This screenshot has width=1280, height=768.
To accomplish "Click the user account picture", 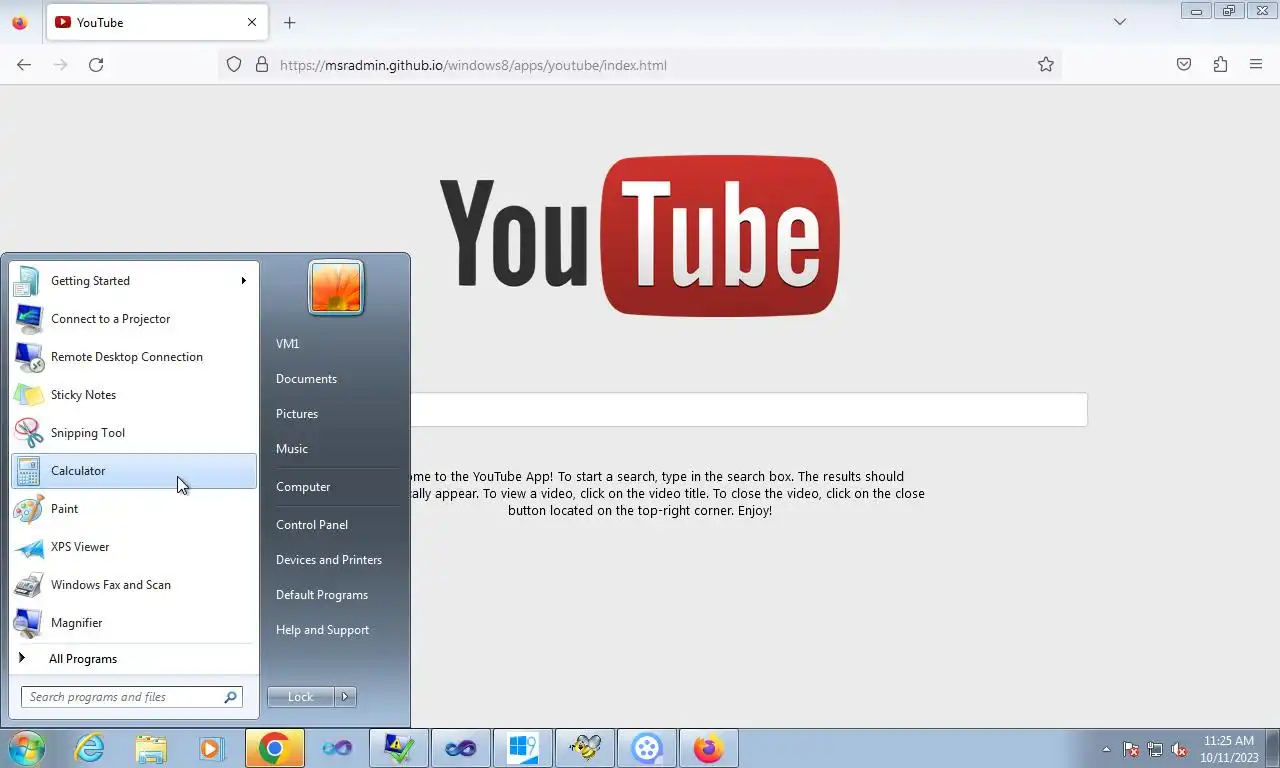I will pos(336,287).
